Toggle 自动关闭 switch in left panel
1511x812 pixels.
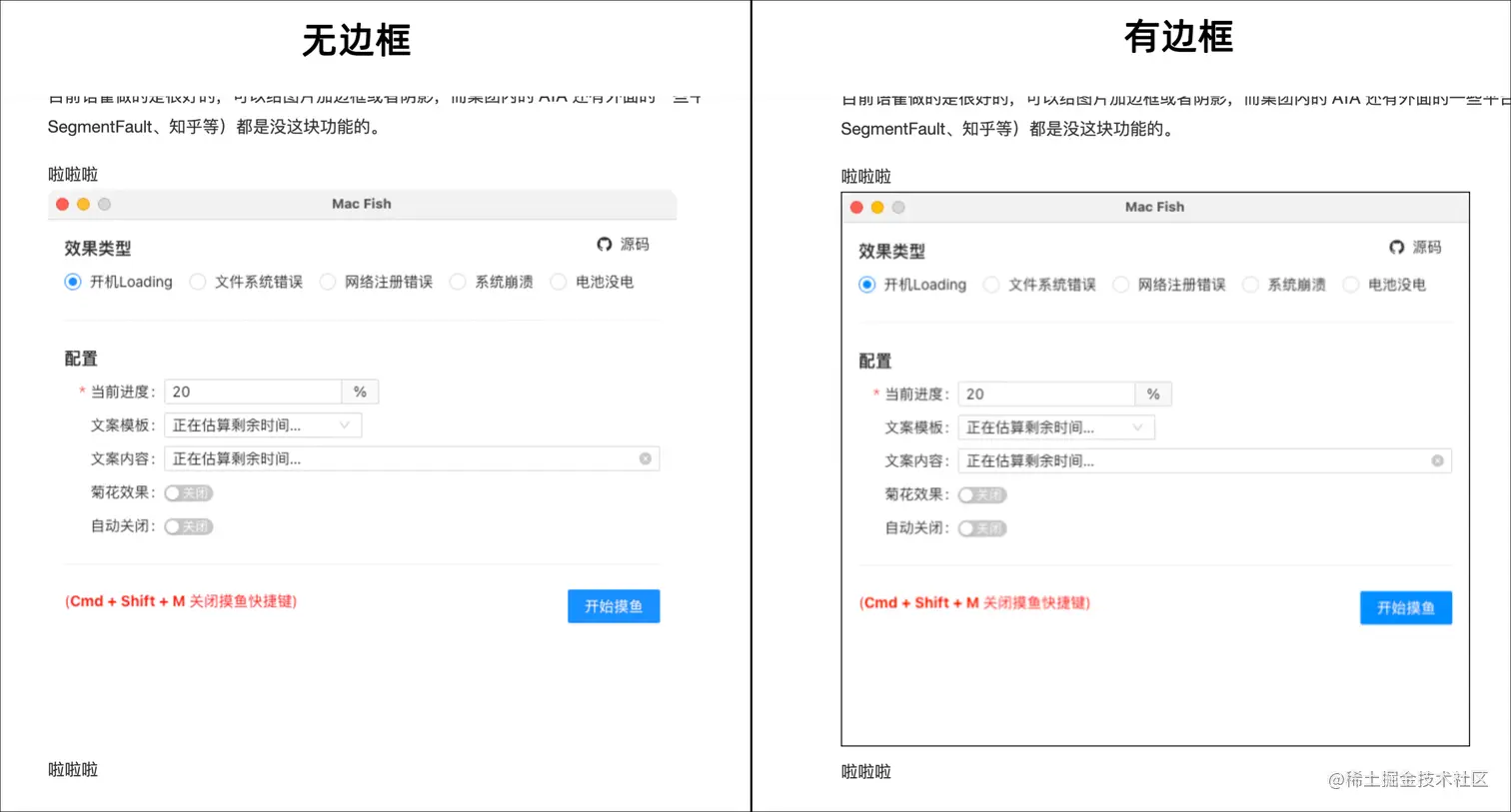189,526
